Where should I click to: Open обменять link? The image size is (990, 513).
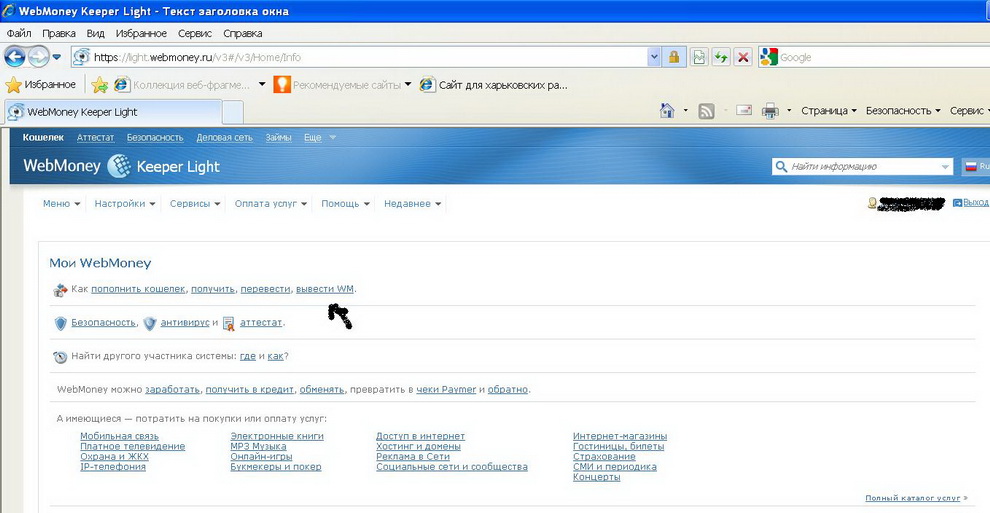[x=321, y=389]
